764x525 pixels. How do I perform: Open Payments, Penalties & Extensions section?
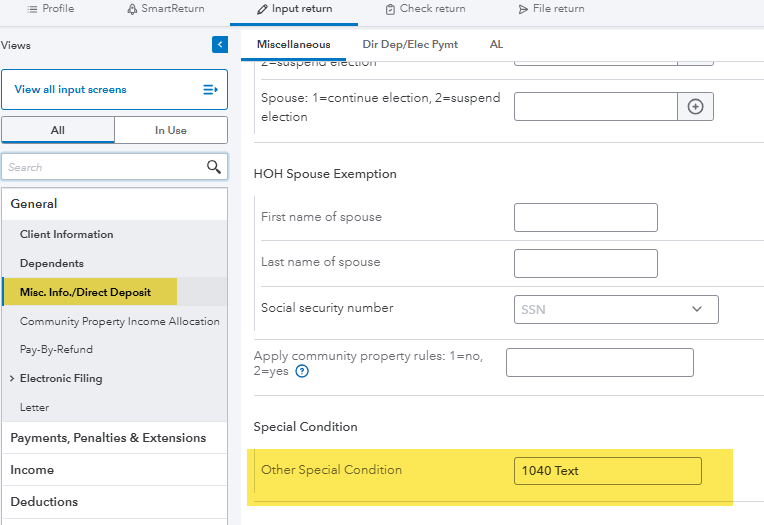point(108,438)
